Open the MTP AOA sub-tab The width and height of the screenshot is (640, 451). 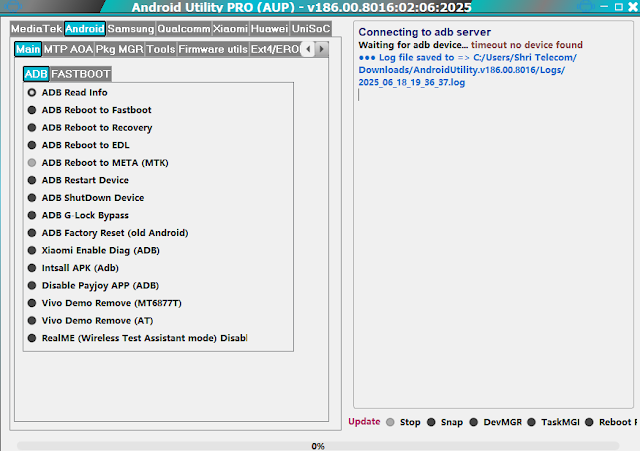[69, 49]
